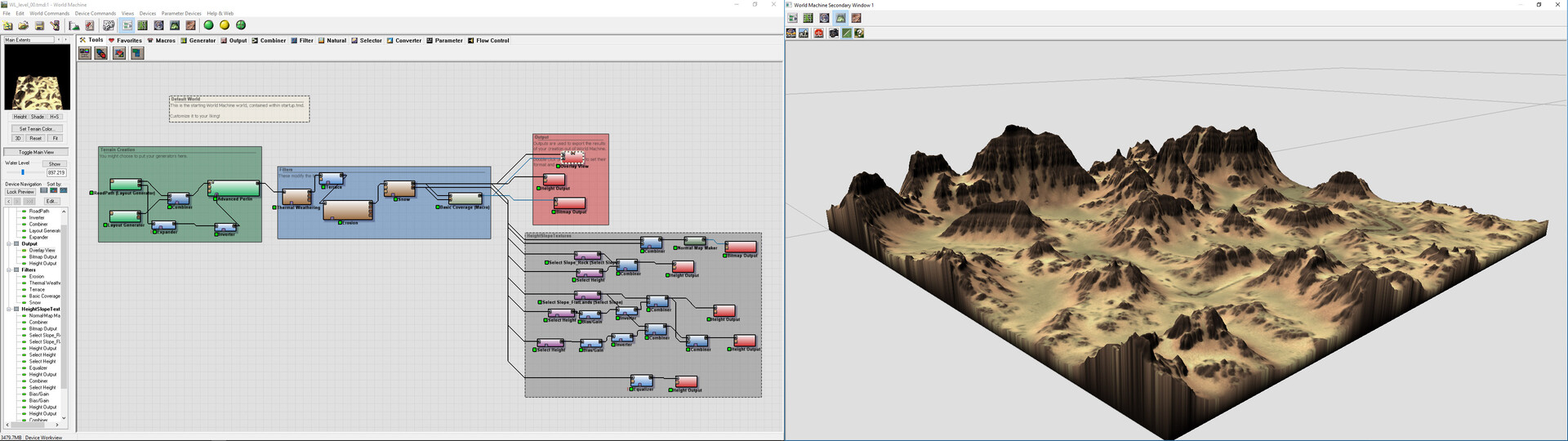The height and width of the screenshot is (441, 1568).
Task: Switch to the Generator device tab
Action: pyautogui.click(x=198, y=40)
